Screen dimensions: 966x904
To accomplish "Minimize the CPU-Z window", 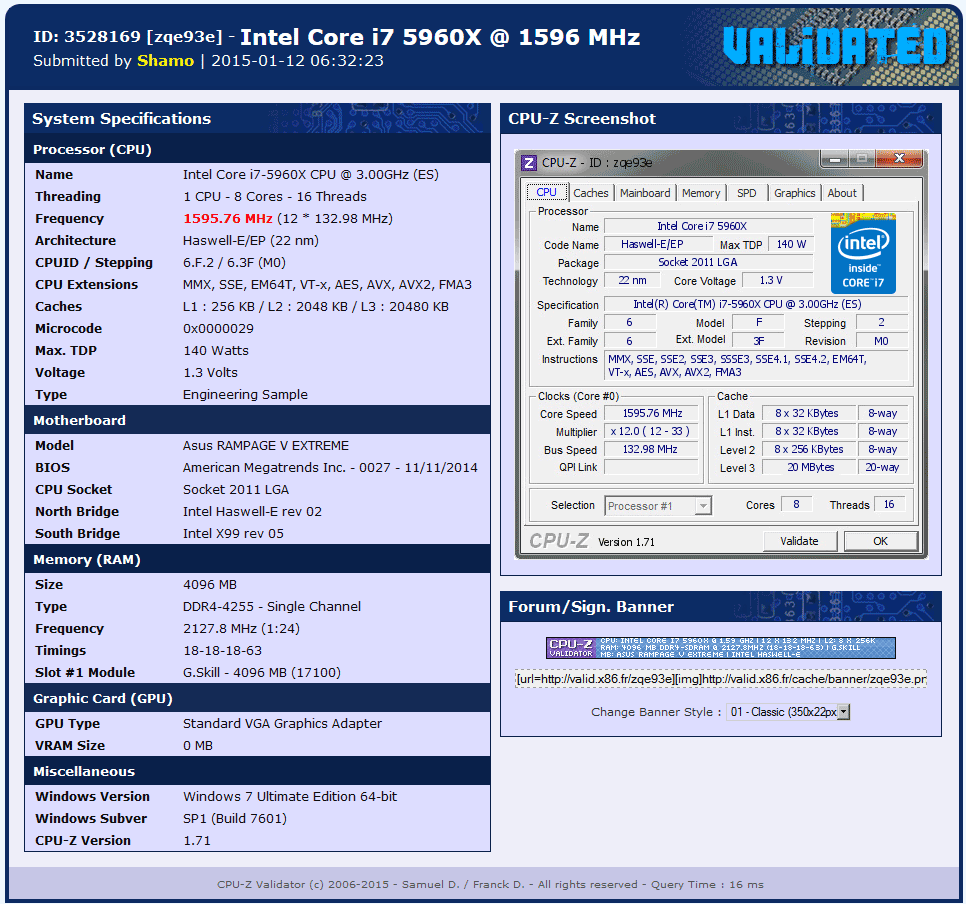I will pos(835,159).
